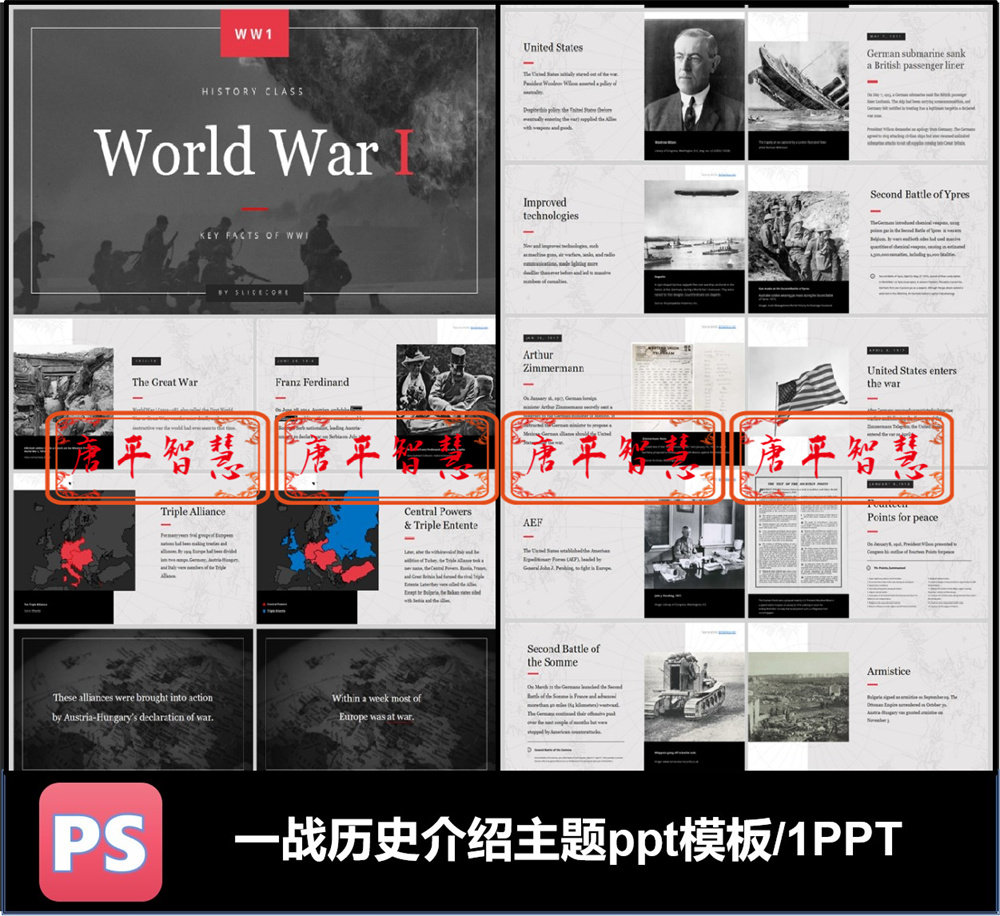Click the Arthur Zimmermann heading
The height and width of the screenshot is (916, 1000).
point(553,362)
